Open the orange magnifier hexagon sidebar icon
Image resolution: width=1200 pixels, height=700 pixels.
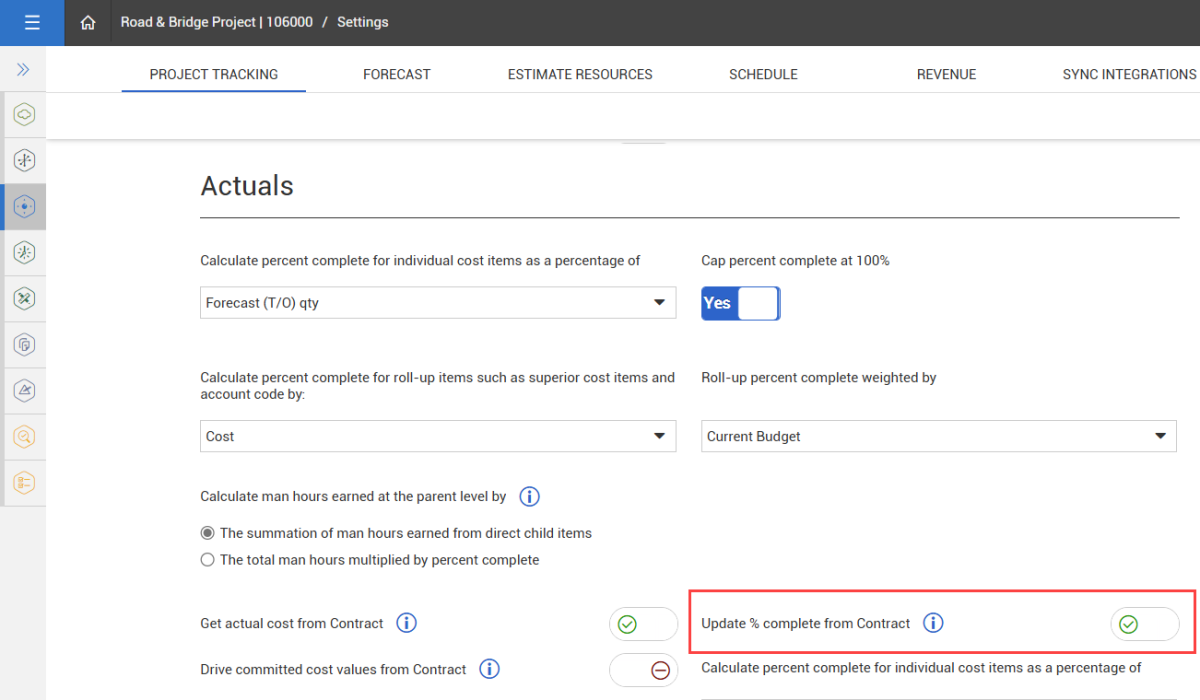[x=25, y=437]
